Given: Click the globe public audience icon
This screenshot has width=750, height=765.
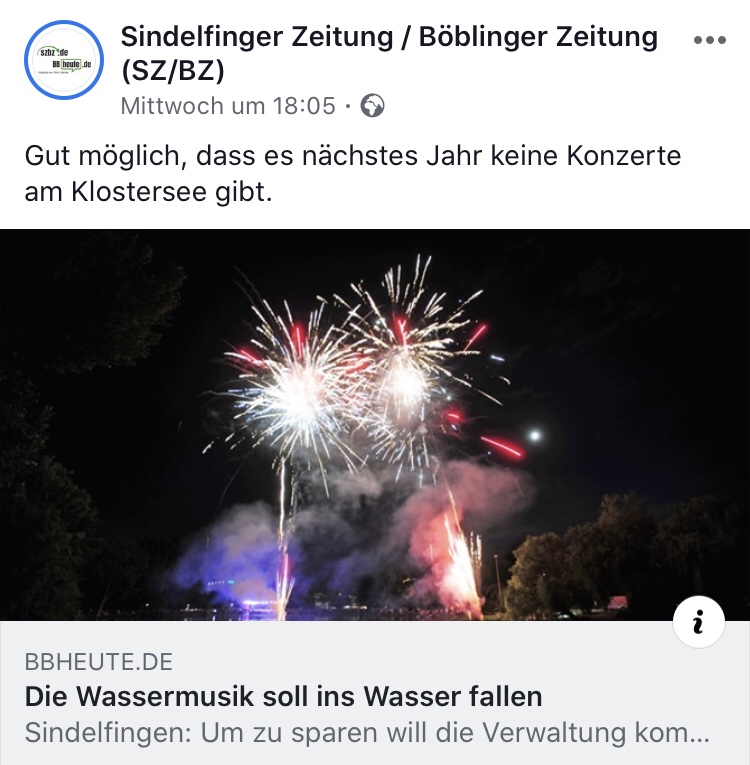Looking at the screenshot, I should pyautogui.click(x=372, y=106).
